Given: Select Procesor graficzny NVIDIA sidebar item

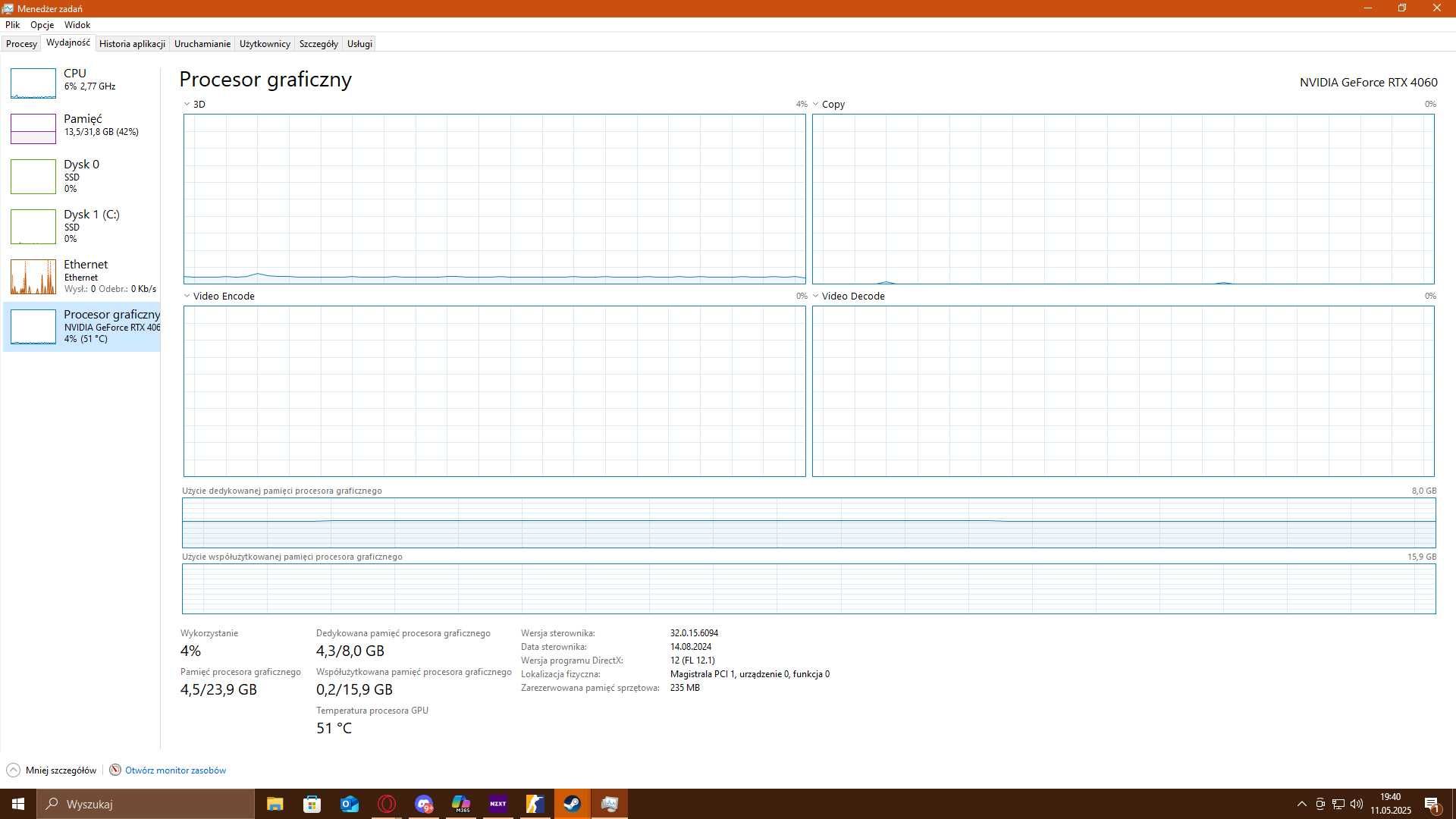Looking at the screenshot, I should (82, 327).
